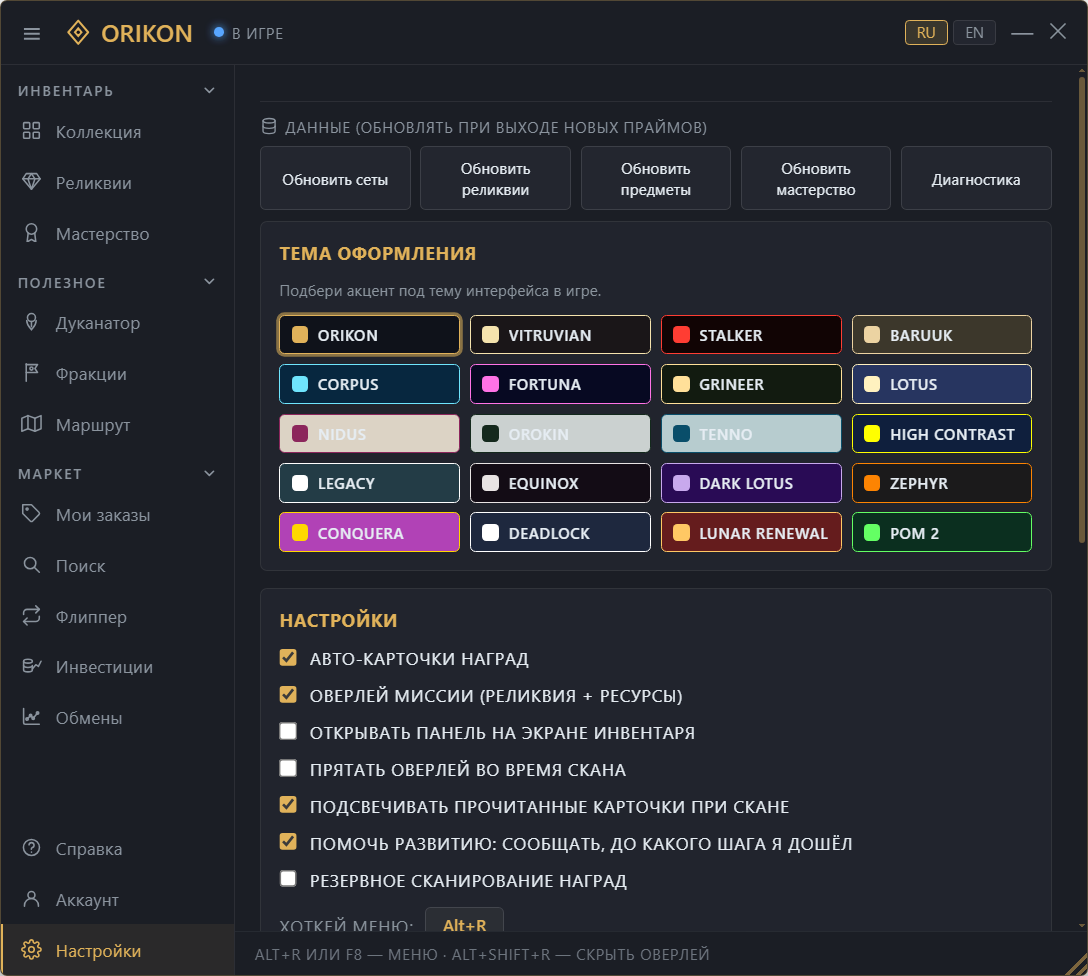The image size is (1088, 976).
Task: Click the scrollbar down arrow
Action: [1081, 925]
